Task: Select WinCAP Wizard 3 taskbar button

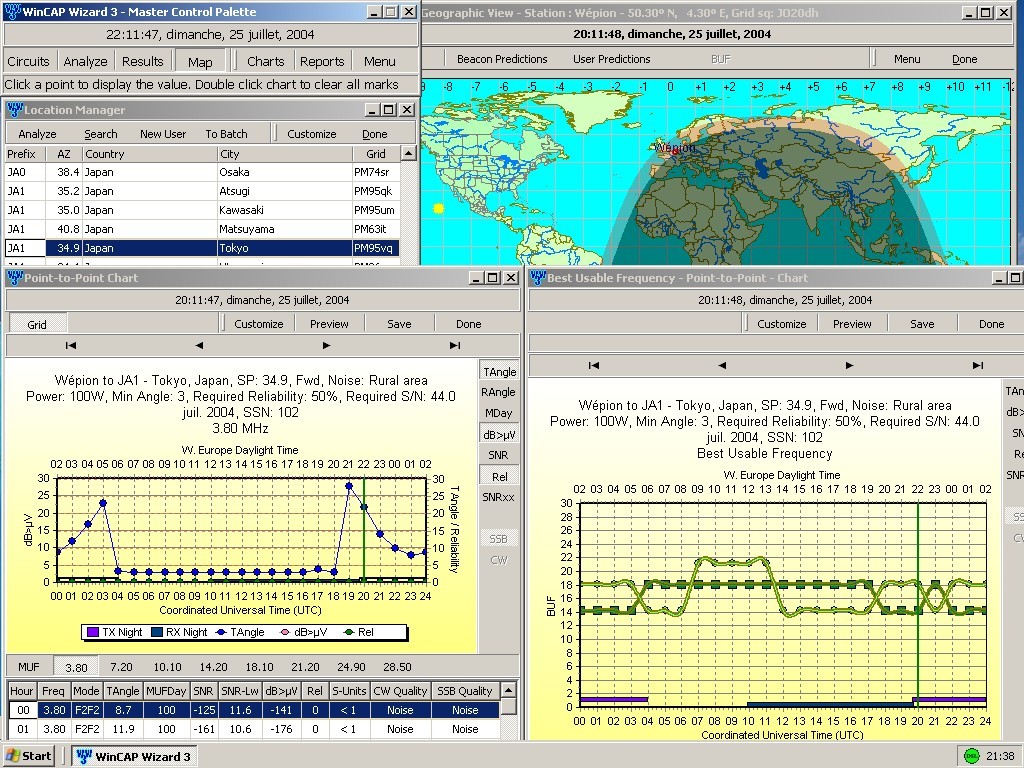Action: pos(134,756)
